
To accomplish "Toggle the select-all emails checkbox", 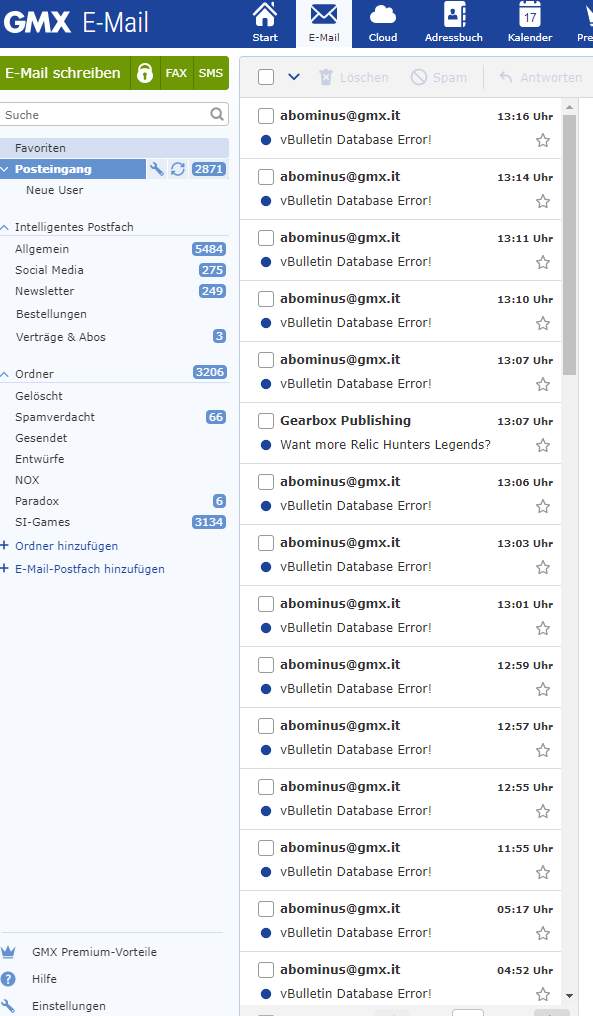I will pyautogui.click(x=266, y=77).
